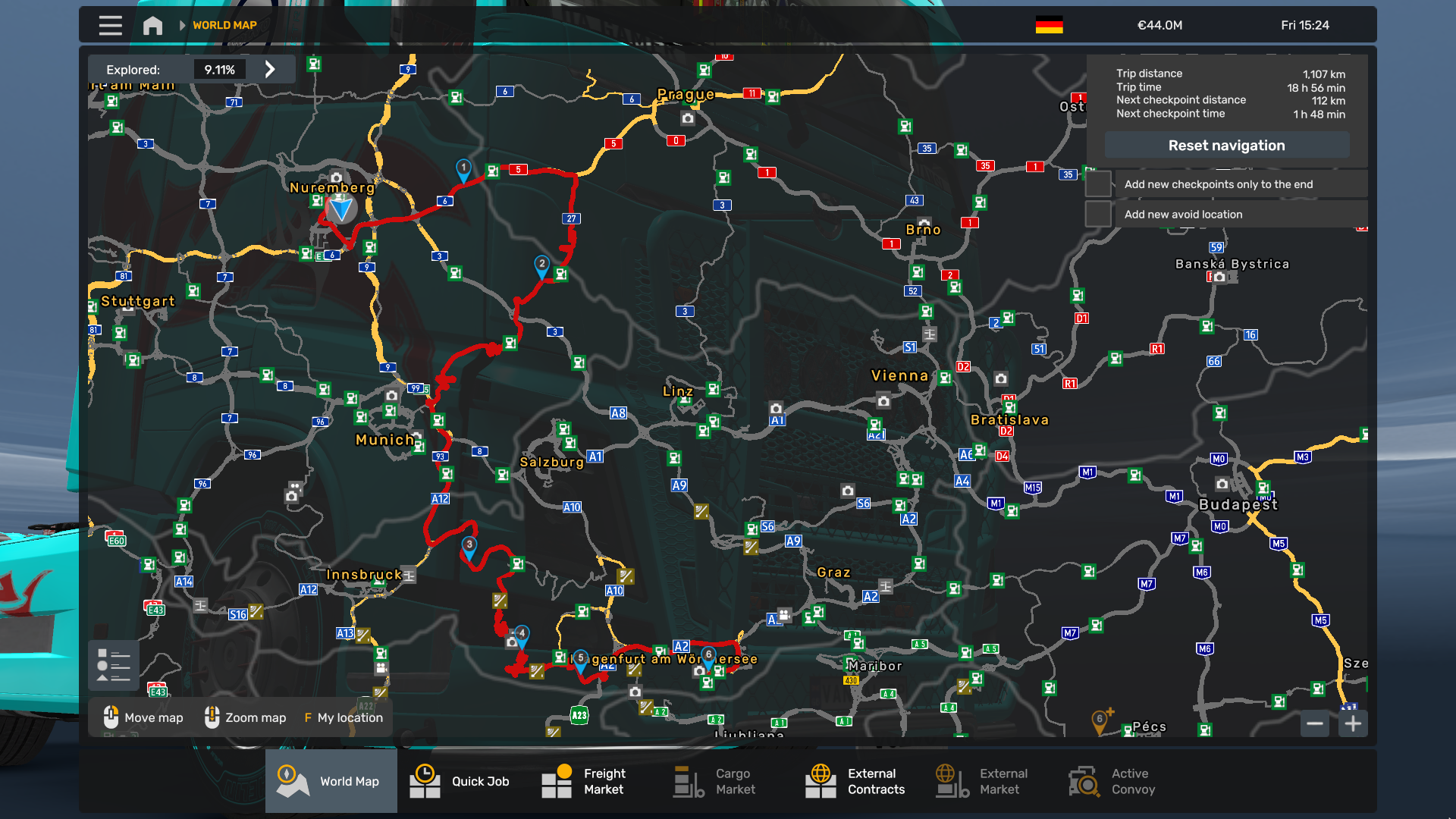
Task: Click the German flag icon
Action: point(1049,25)
